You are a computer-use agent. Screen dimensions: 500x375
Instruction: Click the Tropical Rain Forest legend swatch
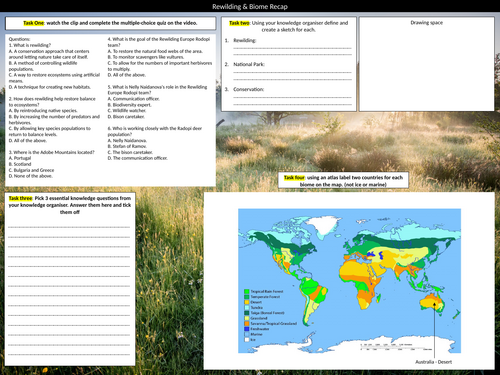click(x=247, y=291)
